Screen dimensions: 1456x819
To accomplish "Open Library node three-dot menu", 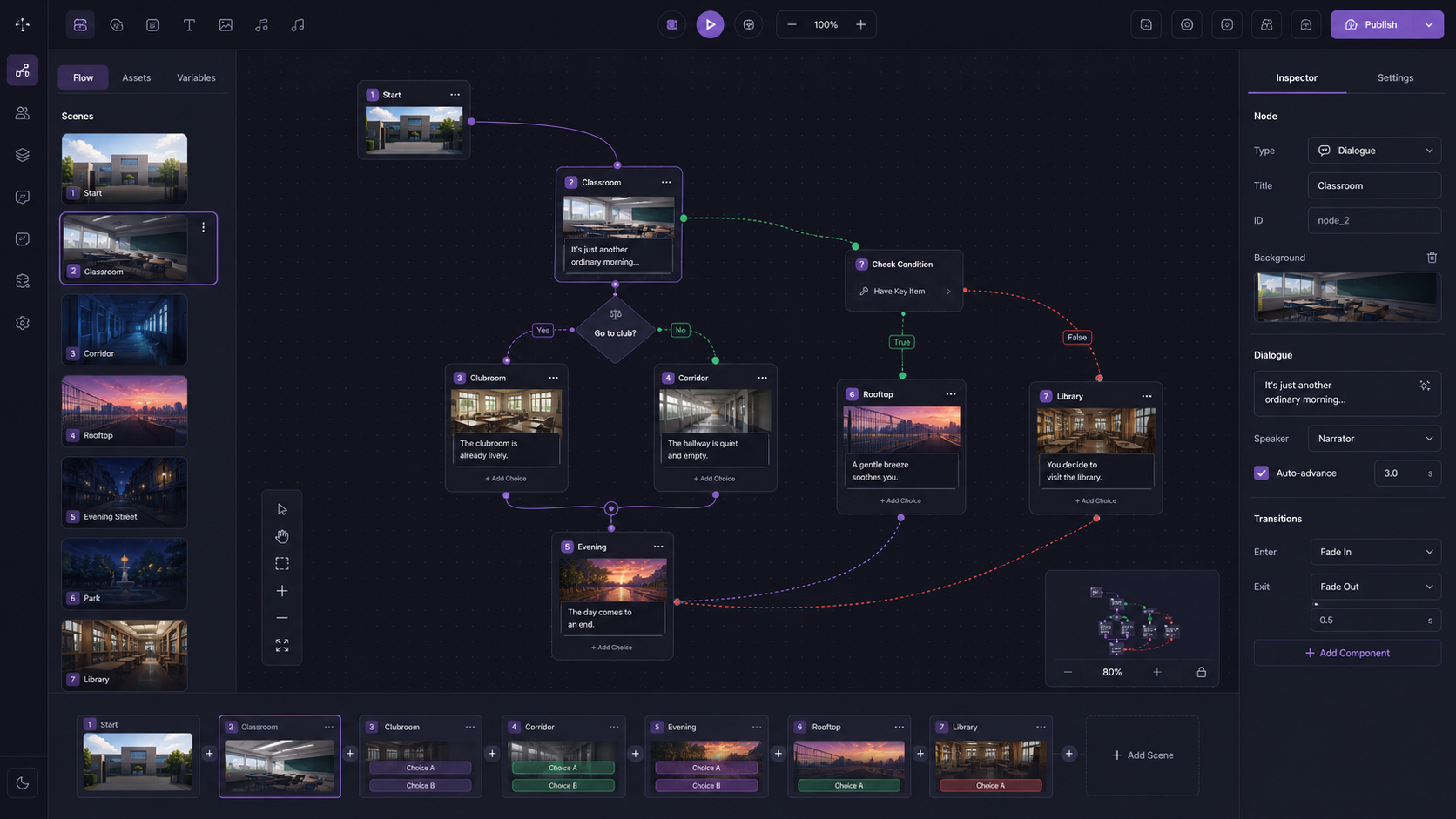I will (x=1147, y=396).
